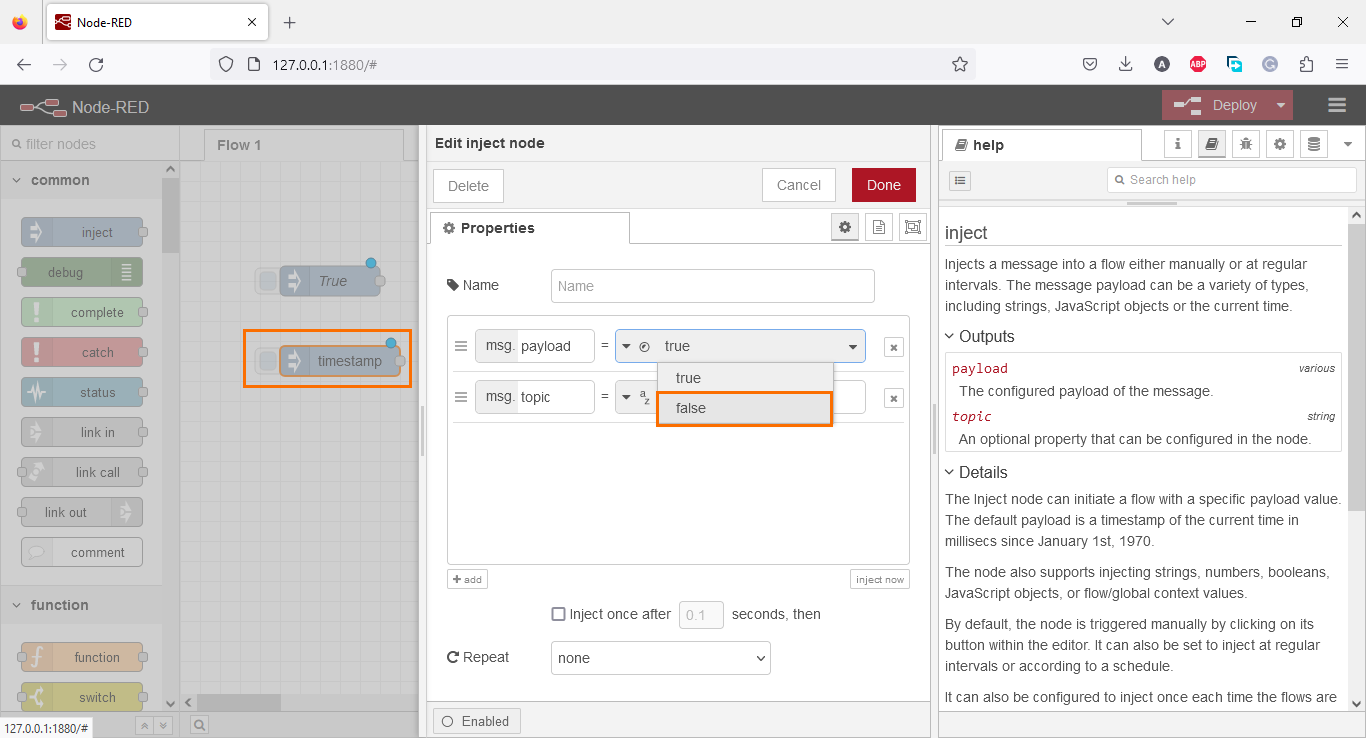
Task: Select the timestamp node on canvas
Action: click(340, 361)
